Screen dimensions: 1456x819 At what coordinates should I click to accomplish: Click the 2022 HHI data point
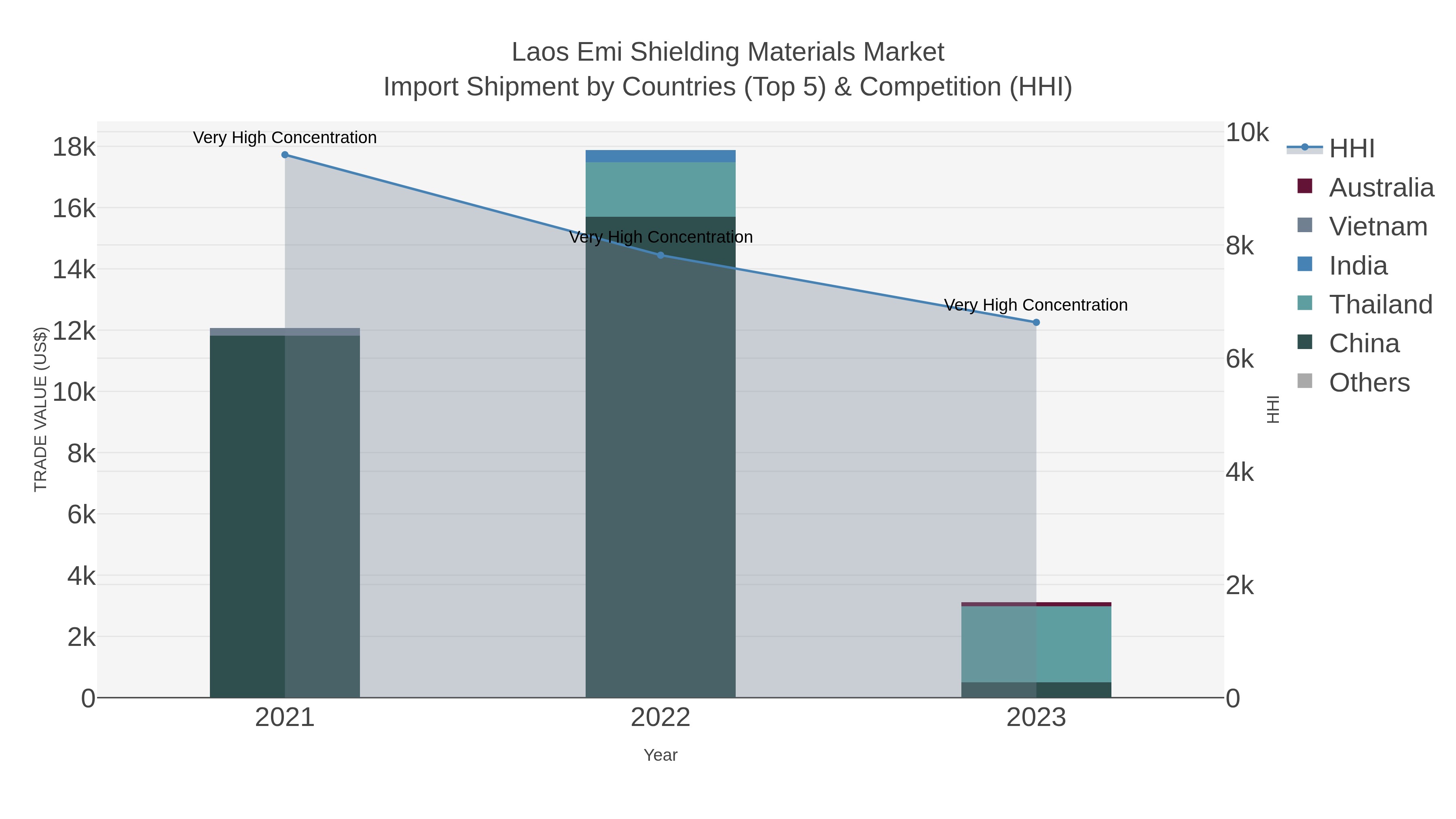click(660, 256)
